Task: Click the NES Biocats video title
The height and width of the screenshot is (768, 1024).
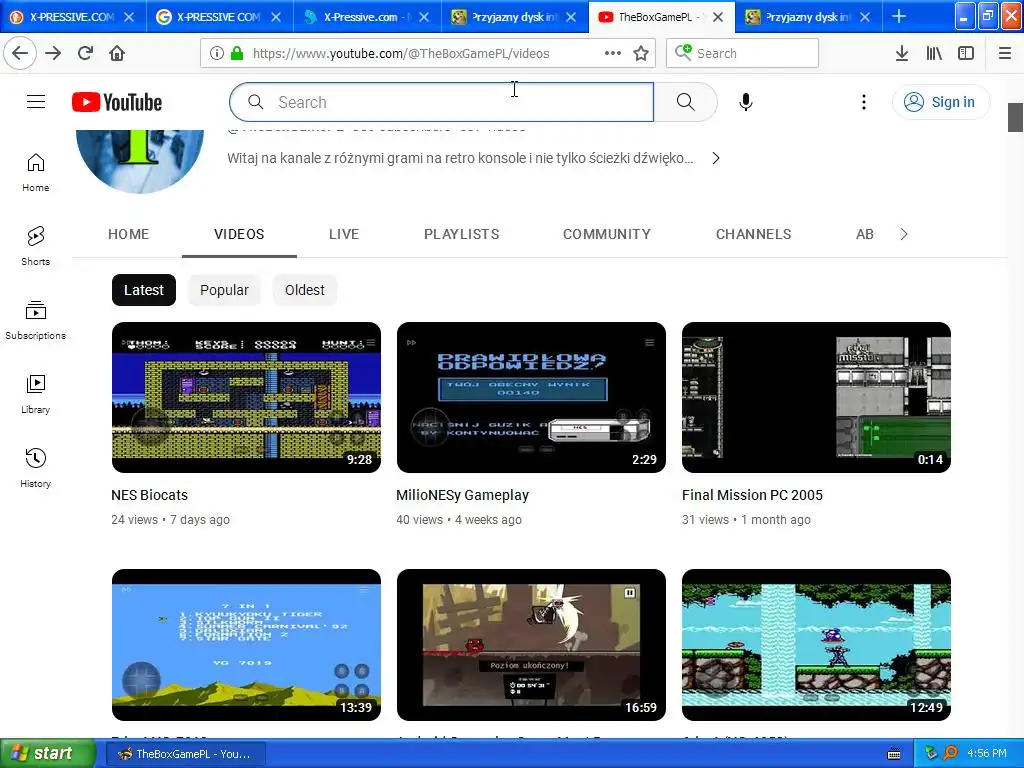Action: (150, 495)
